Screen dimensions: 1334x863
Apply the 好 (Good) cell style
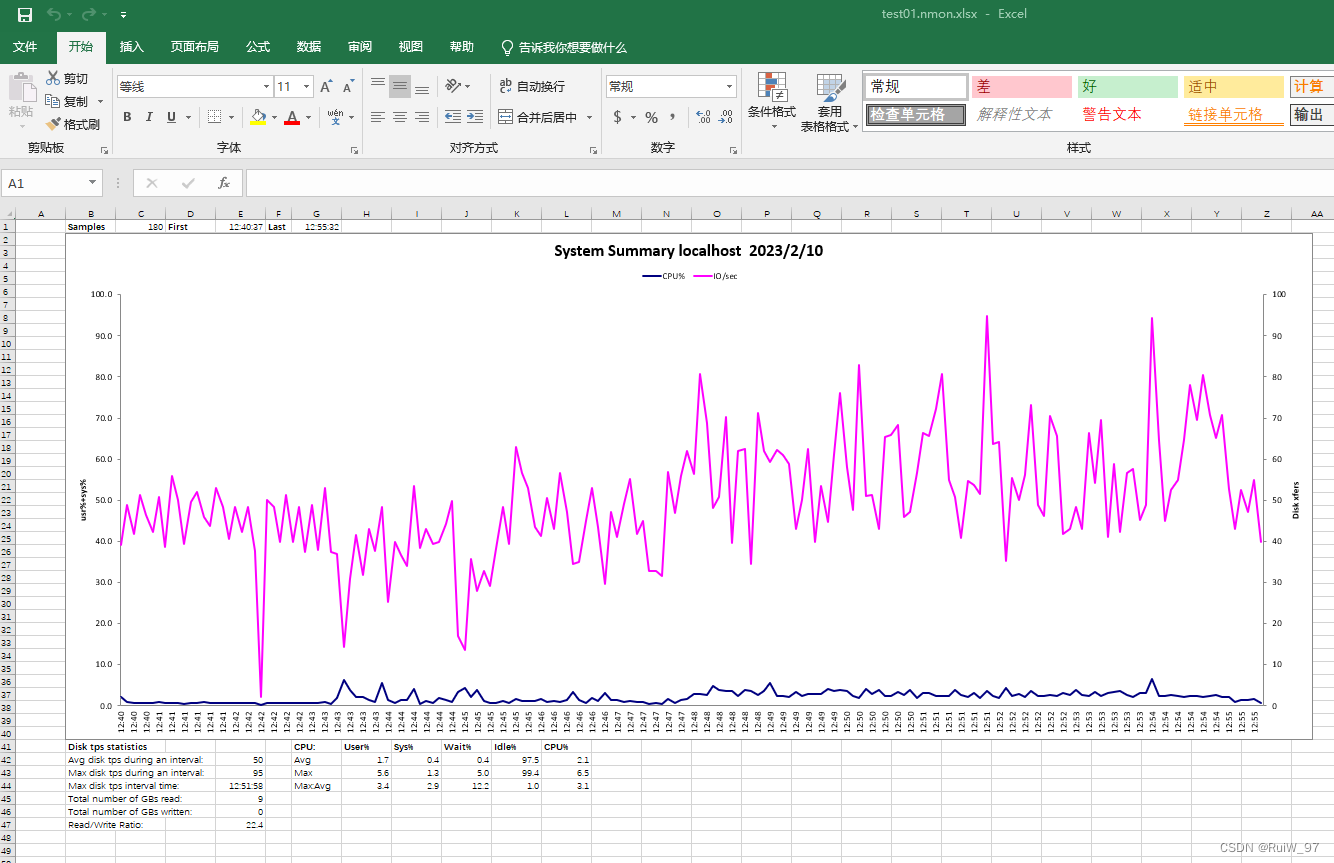tap(1128, 87)
